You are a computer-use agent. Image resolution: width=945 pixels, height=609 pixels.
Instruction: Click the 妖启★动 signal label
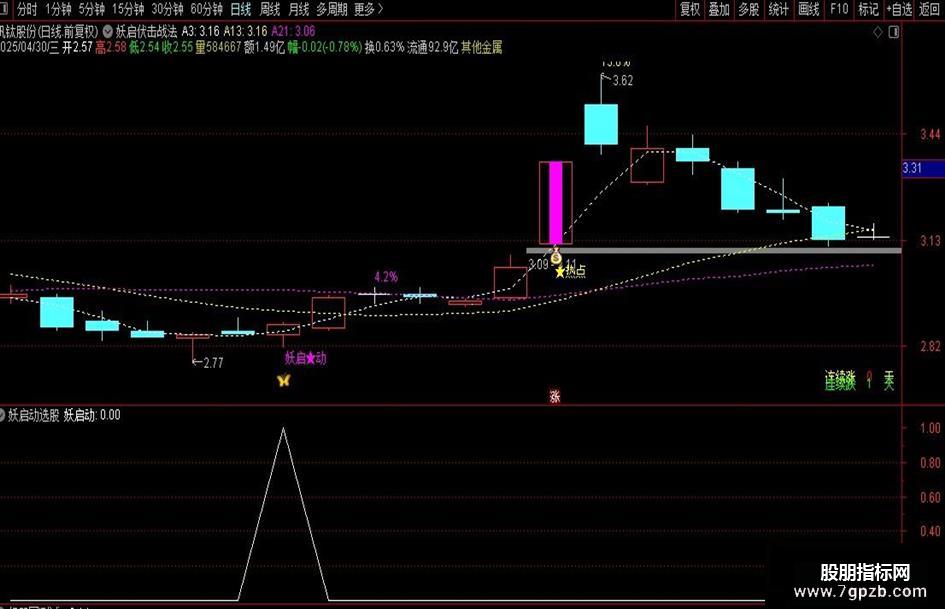306,358
